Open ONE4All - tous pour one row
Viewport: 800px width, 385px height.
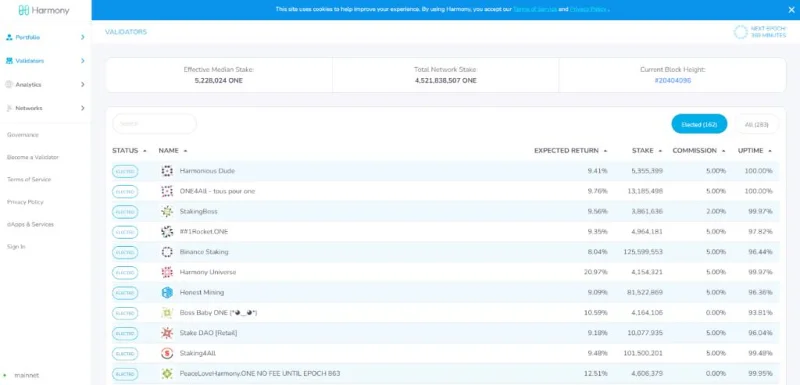[x=445, y=191]
